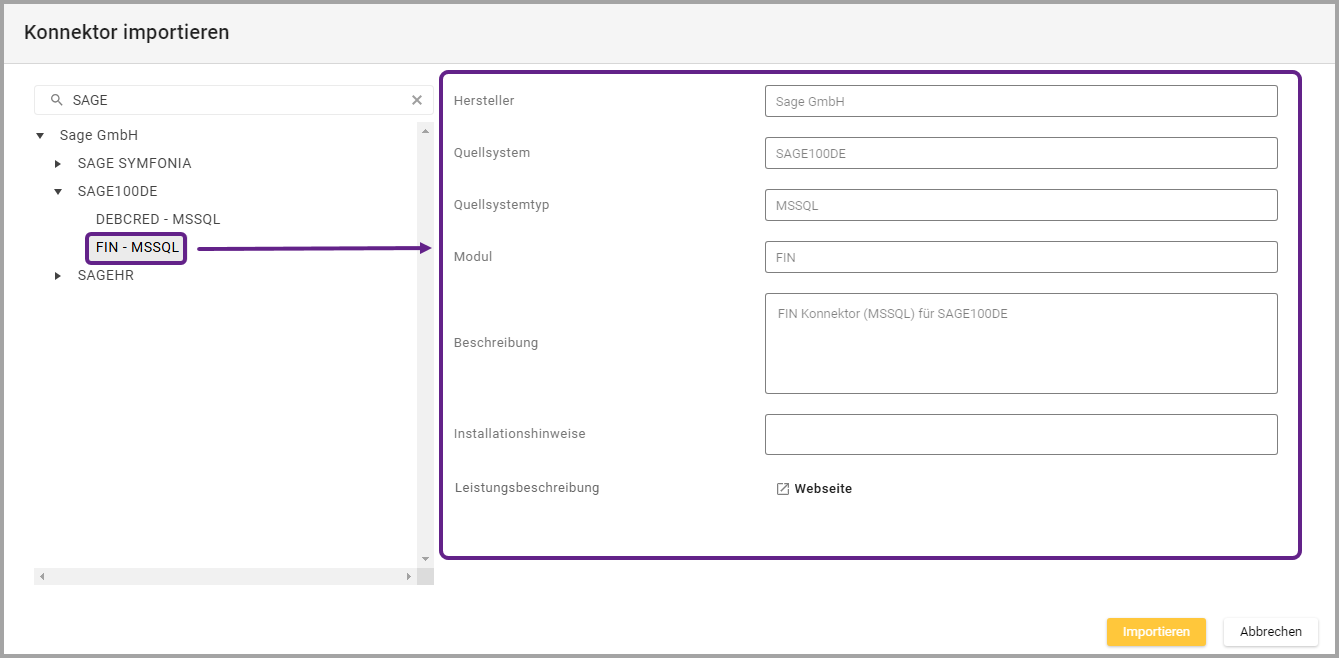Click the Quellsystemtyp label
The image size is (1339, 658).
point(502,205)
